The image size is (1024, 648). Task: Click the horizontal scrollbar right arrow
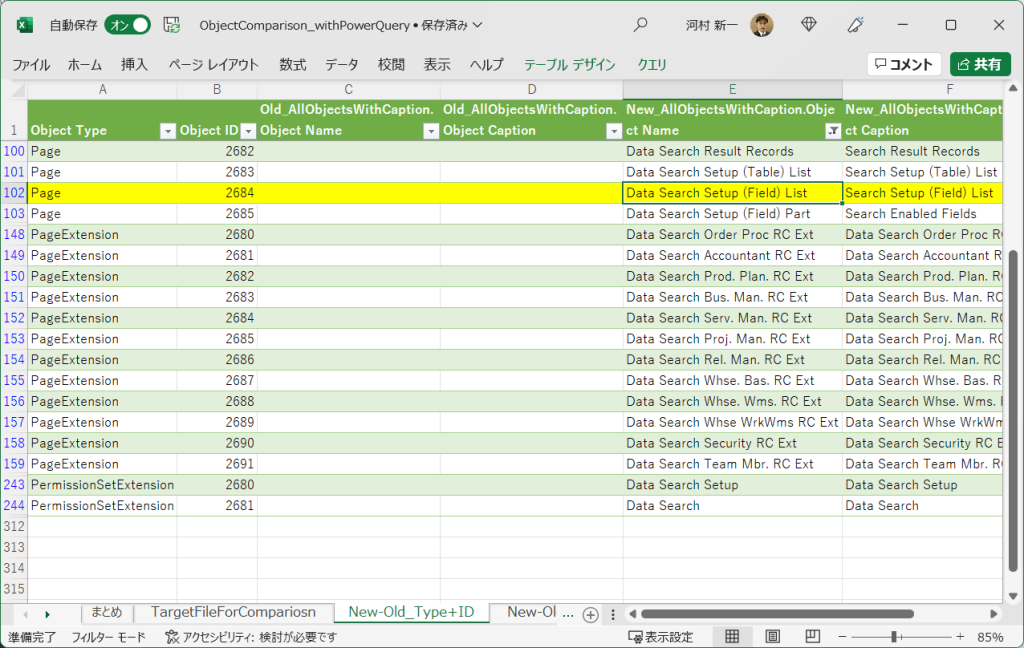point(993,614)
